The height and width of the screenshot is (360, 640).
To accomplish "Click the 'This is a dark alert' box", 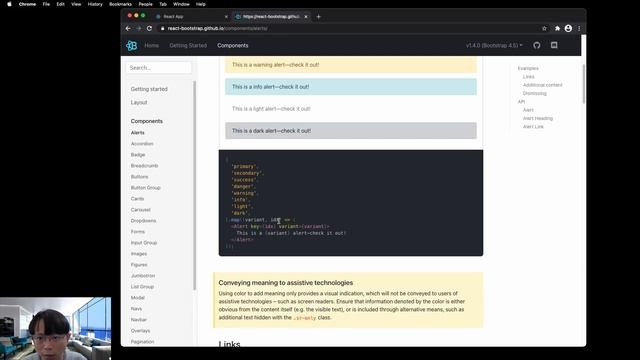I will pyautogui.click(x=351, y=131).
